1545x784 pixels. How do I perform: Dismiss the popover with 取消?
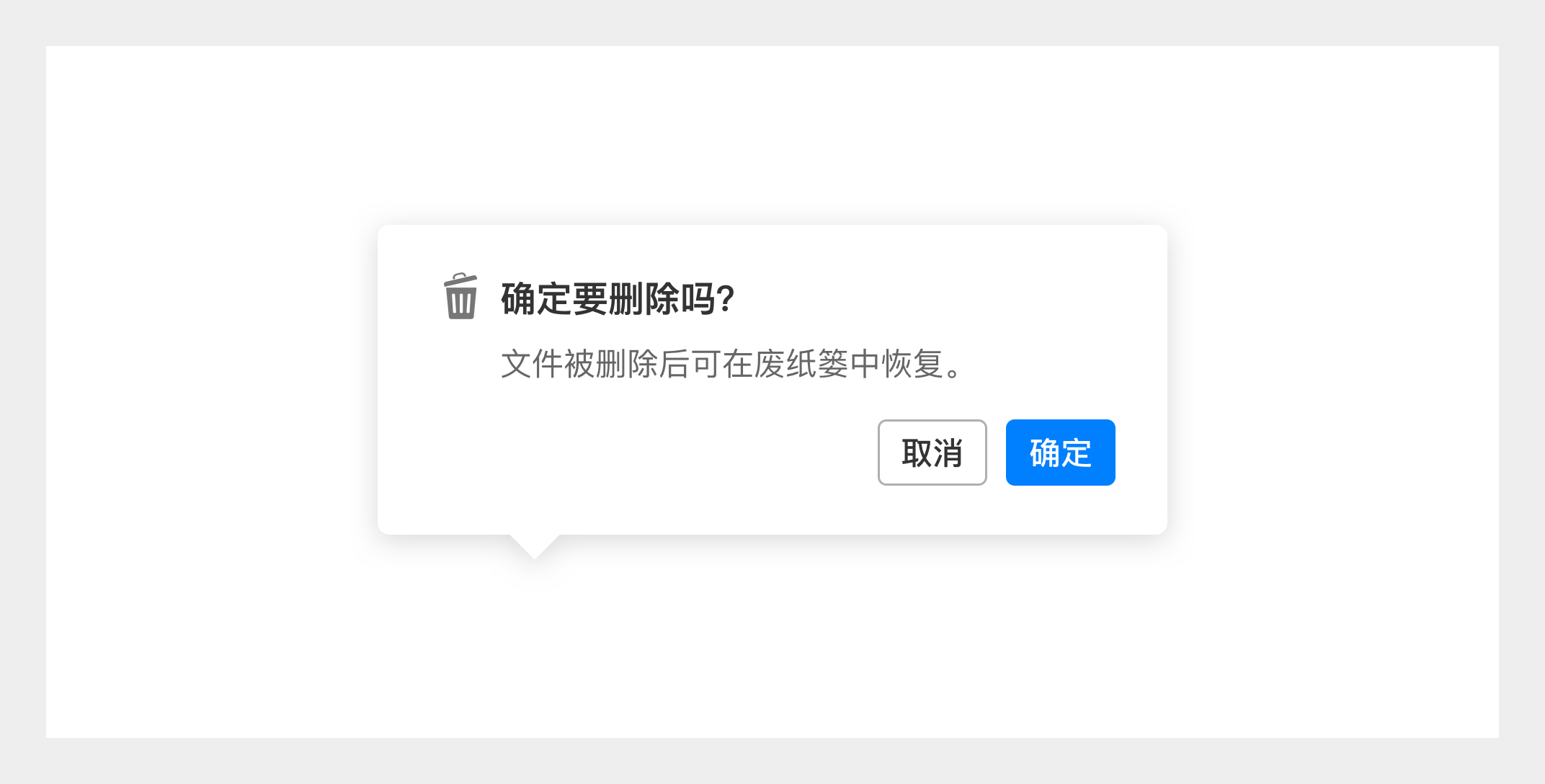932,453
